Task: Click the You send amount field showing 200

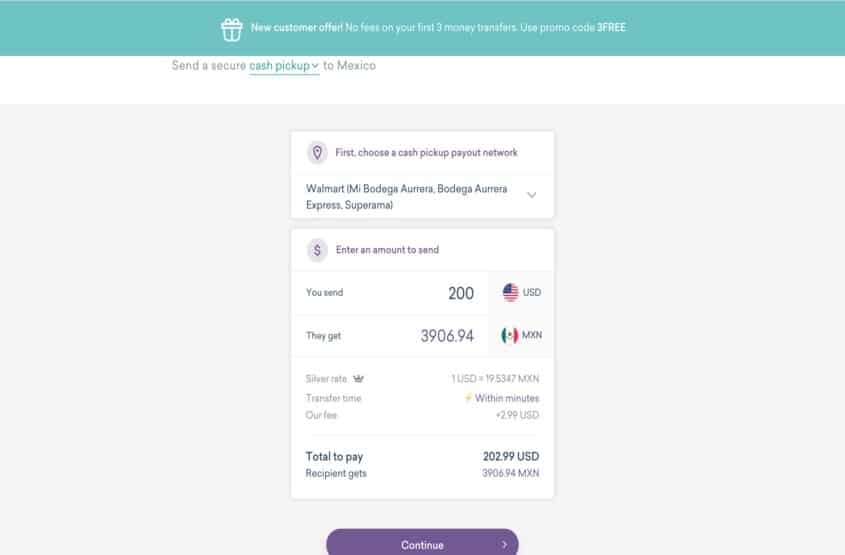Action: (x=390, y=293)
